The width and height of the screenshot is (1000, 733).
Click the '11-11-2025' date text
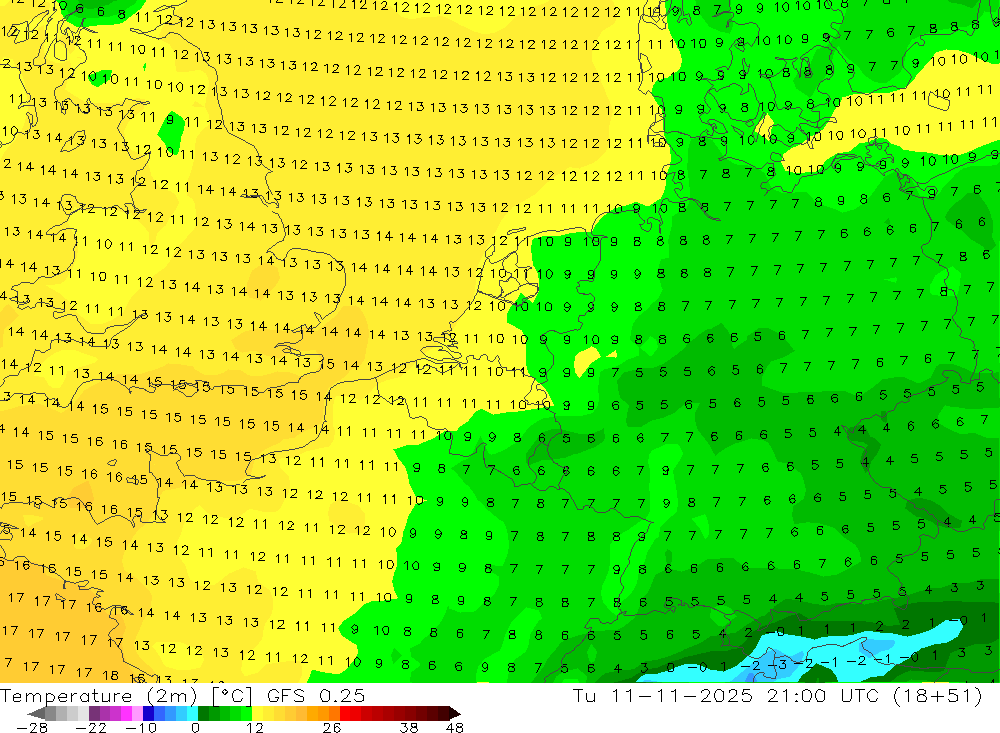click(682, 695)
